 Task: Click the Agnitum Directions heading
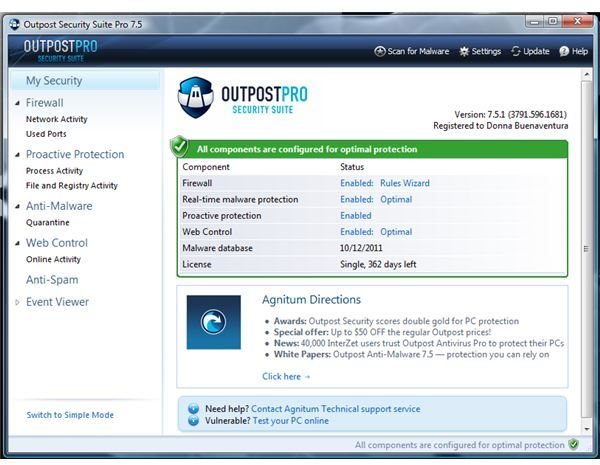tap(311, 299)
